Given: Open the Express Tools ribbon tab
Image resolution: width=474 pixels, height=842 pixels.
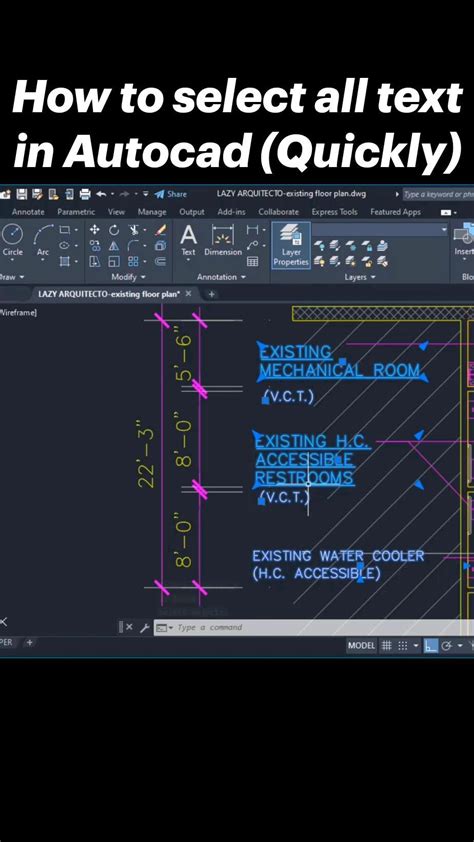Looking at the screenshot, I should [x=334, y=212].
